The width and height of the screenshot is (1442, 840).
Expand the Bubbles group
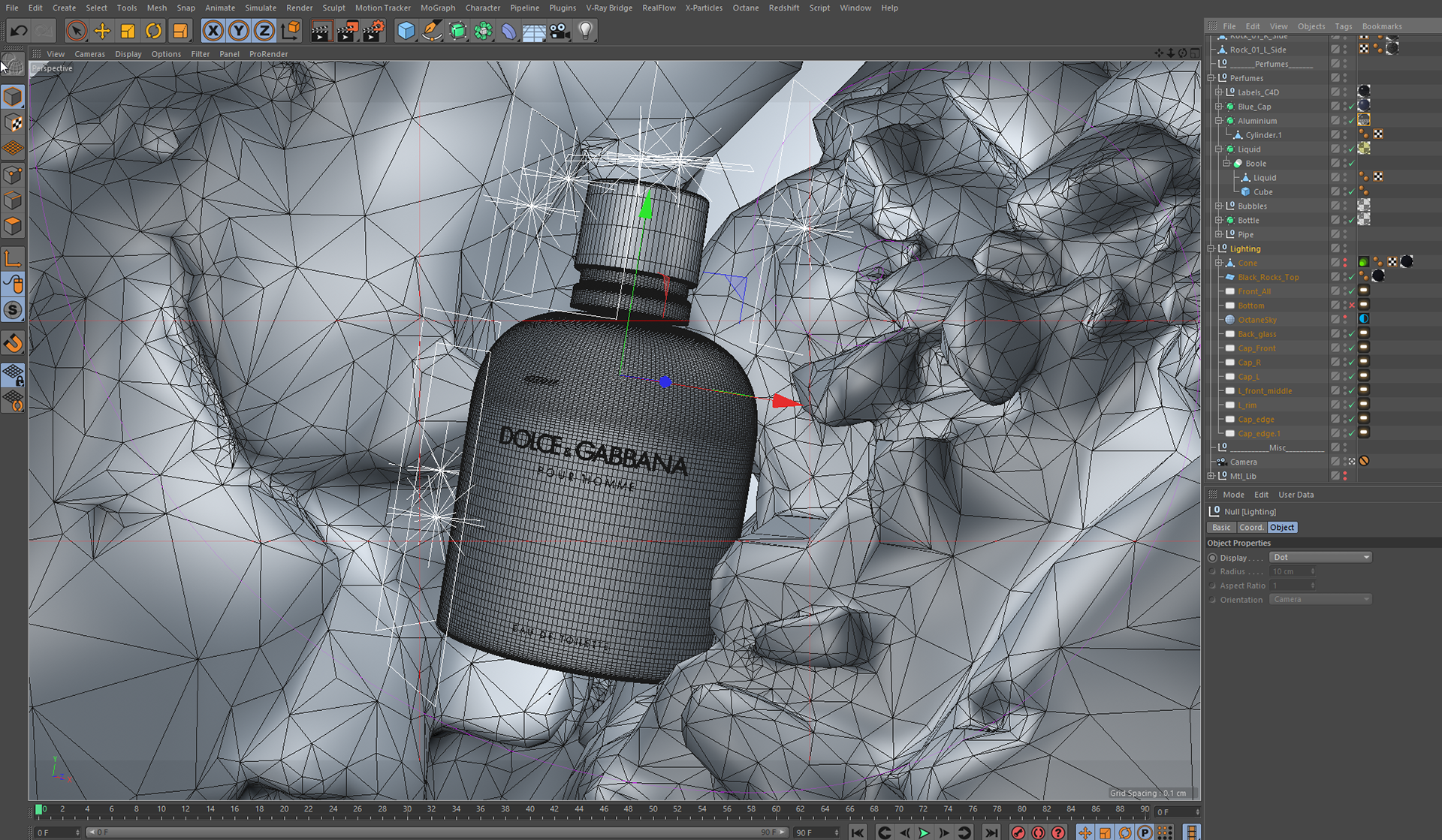(x=1219, y=206)
